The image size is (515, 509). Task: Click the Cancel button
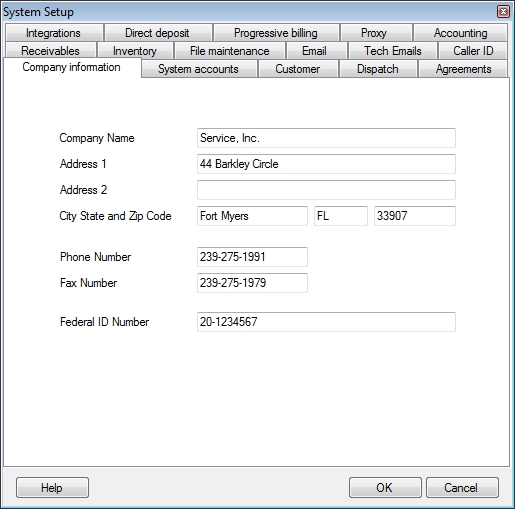click(x=462, y=488)
